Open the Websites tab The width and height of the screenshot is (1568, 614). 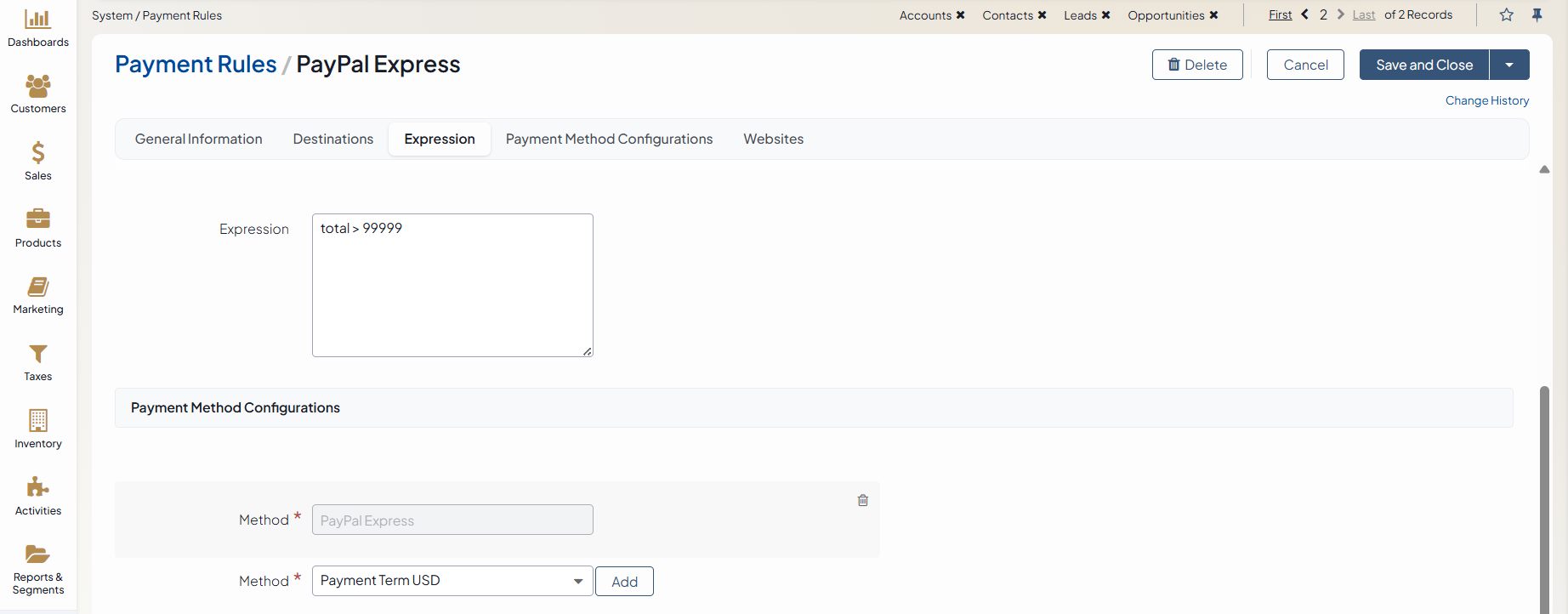[774, 139]
